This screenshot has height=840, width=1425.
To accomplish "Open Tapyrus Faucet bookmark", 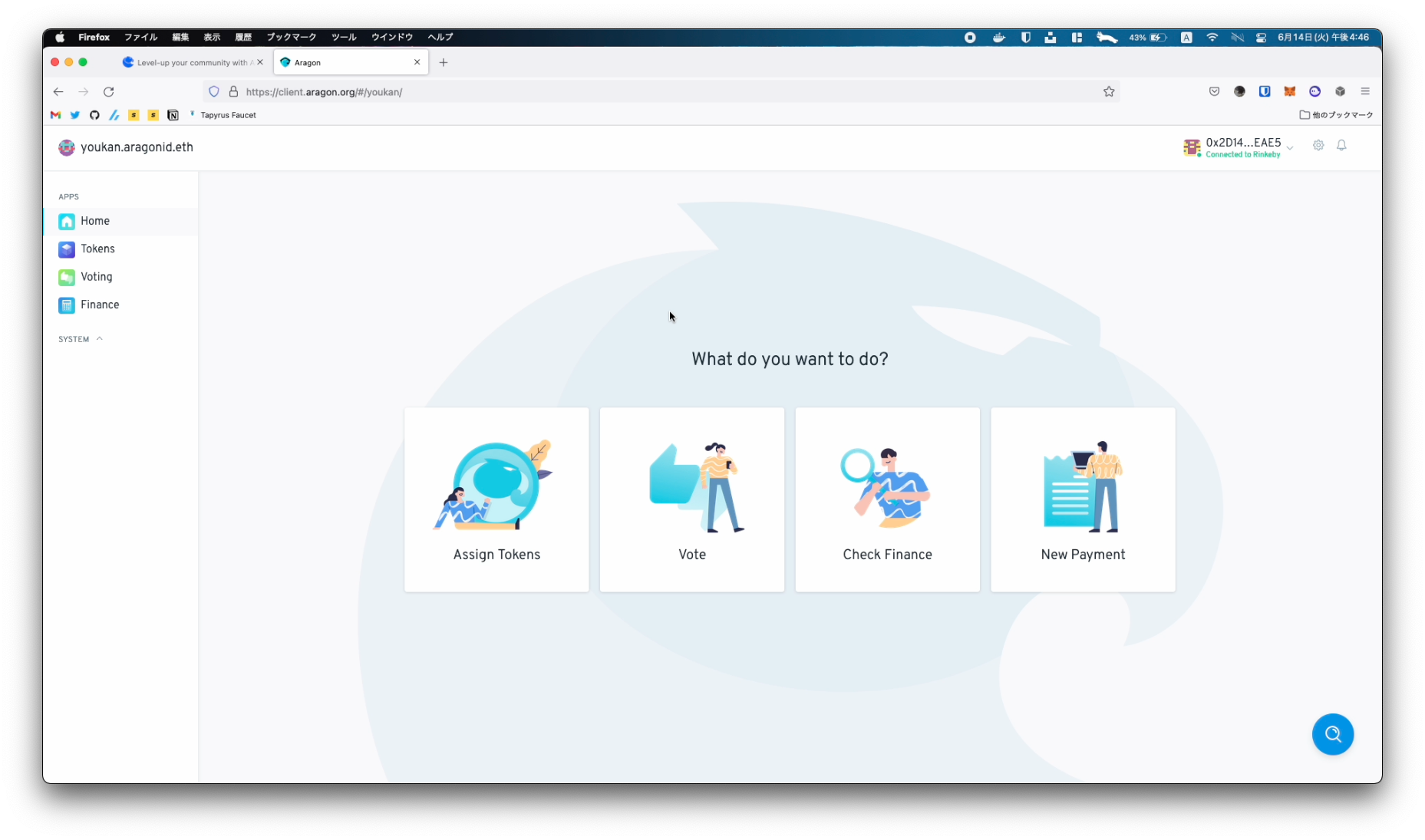I will pyautogui.click(x=227, y=115).
